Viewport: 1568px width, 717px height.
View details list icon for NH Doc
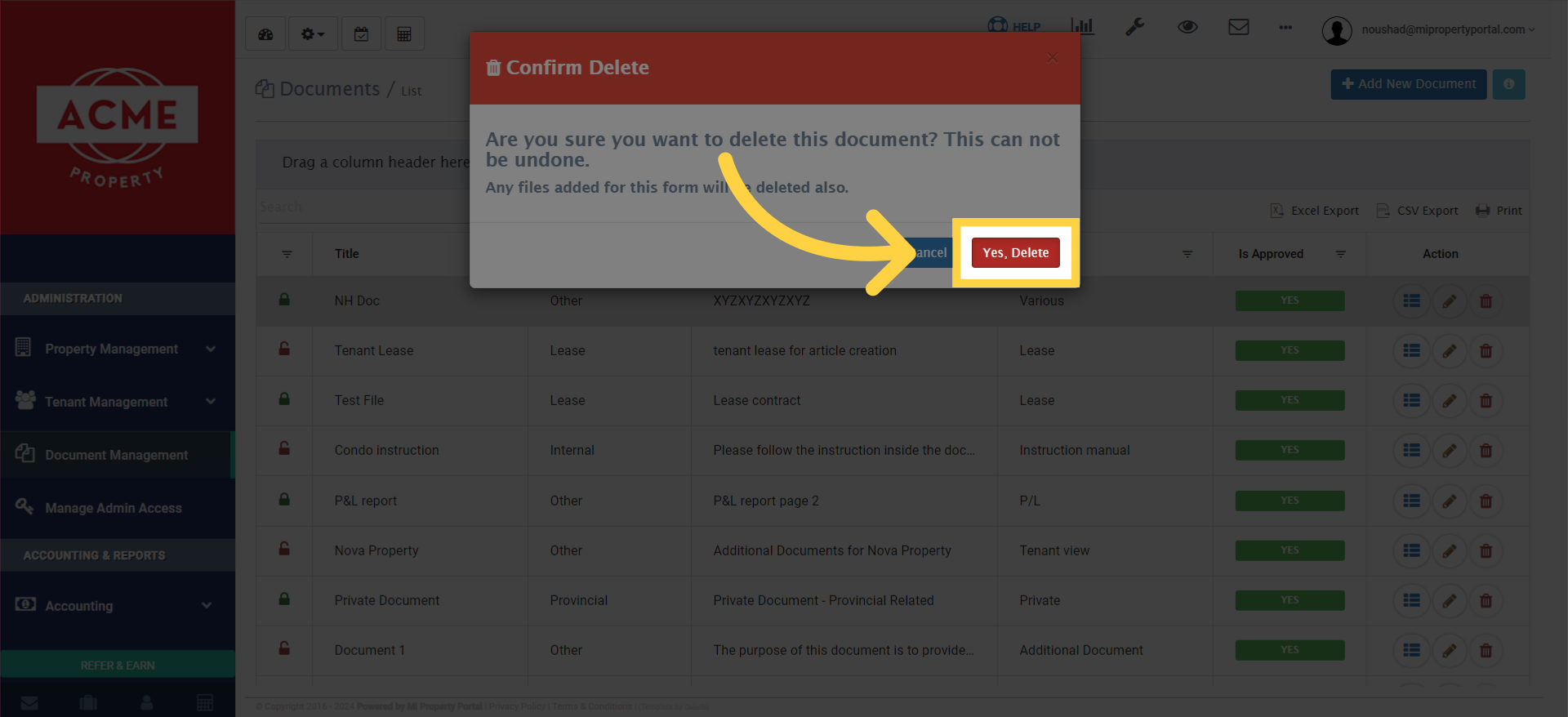pyautogui.click(x=1411, y=301)
